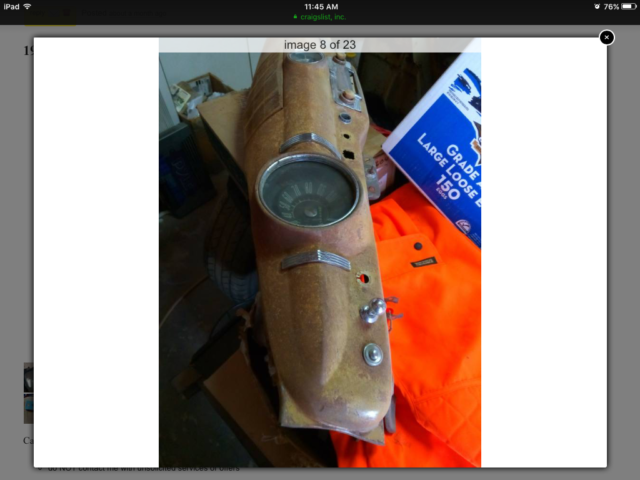Click the chrome toggle switch on the dashboard
640x480 pixels.
[370, 312]
